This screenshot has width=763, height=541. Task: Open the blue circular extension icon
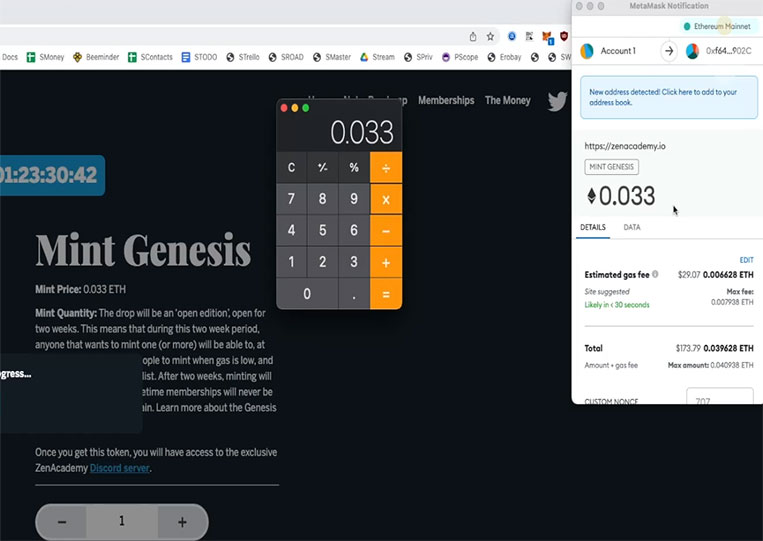pos(512,36)
